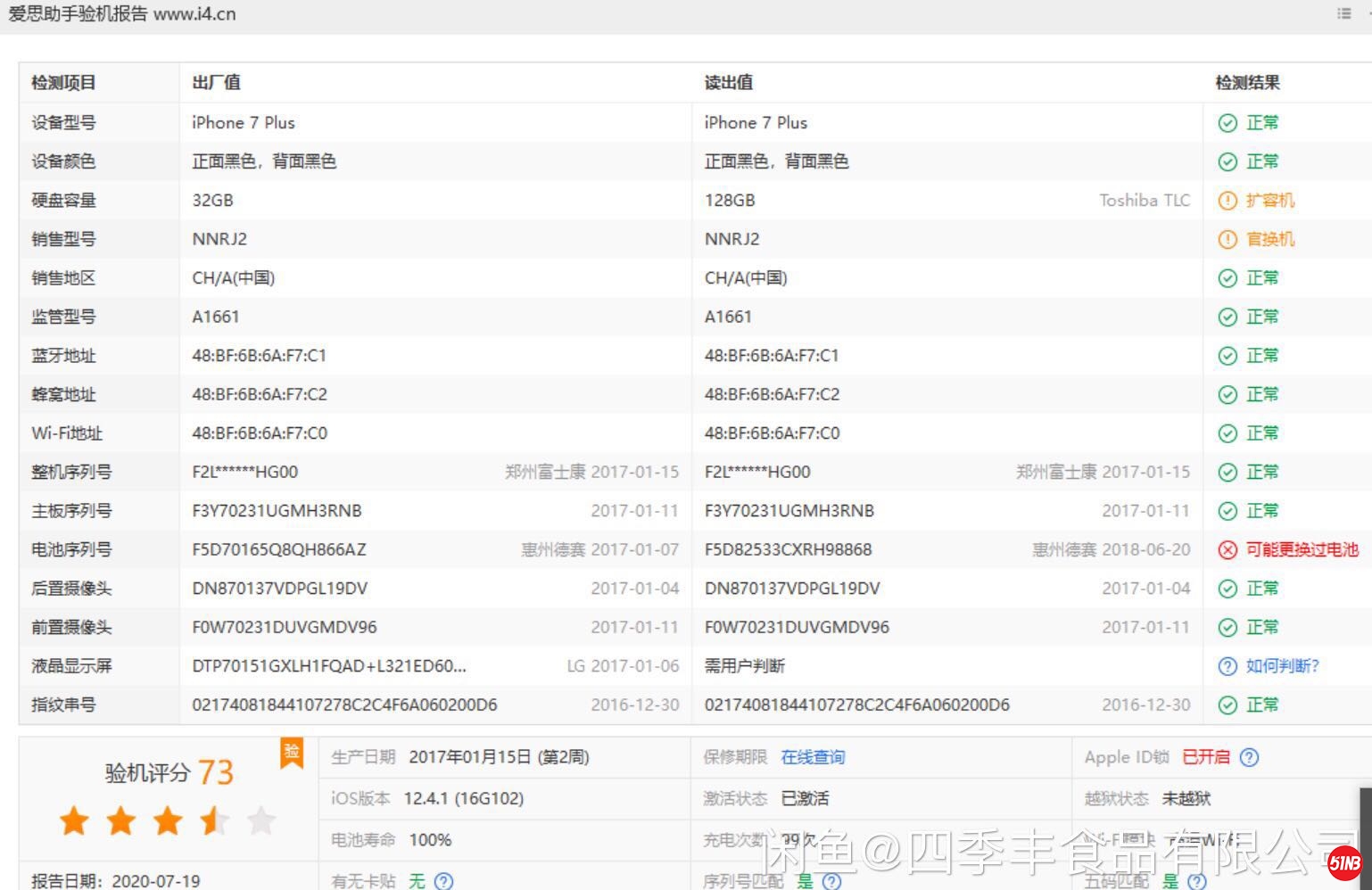Click the 已开启 Apple ID lock status

point(1205,757)
